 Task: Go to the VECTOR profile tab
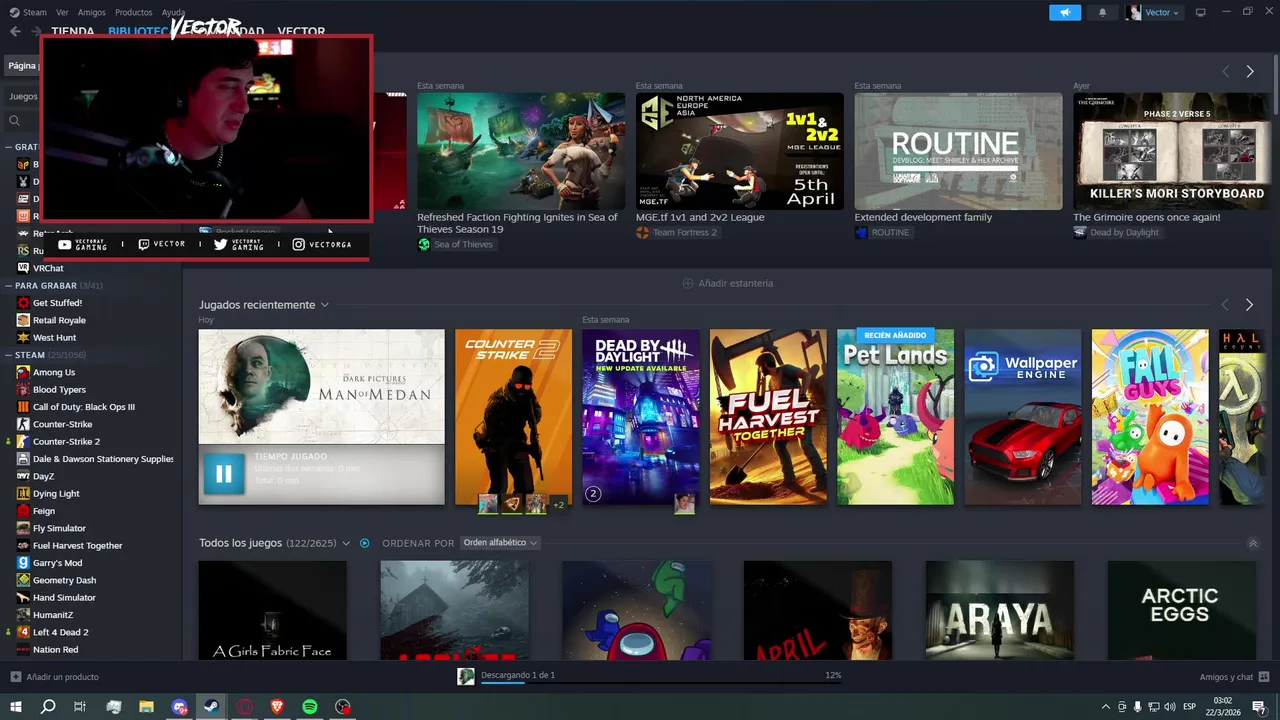tap(301, 31)
